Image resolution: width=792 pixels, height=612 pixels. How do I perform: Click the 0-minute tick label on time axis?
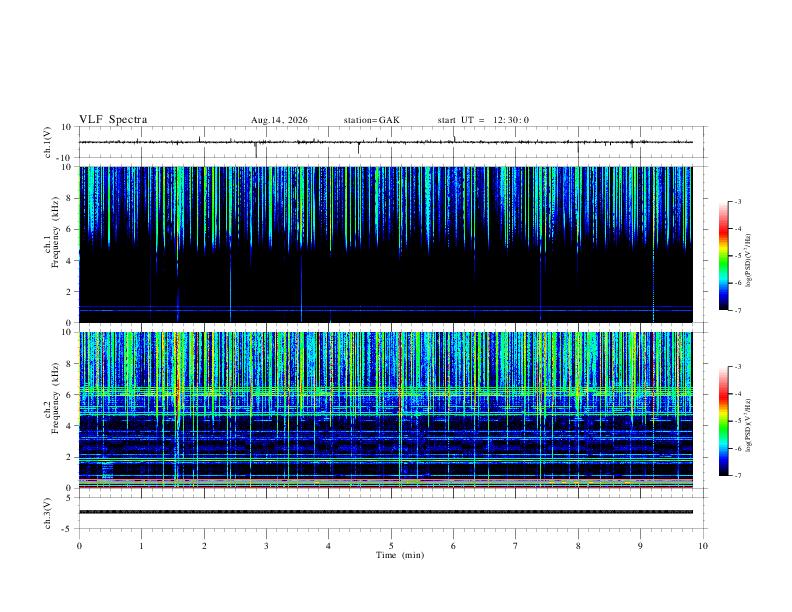coord(79,546)
